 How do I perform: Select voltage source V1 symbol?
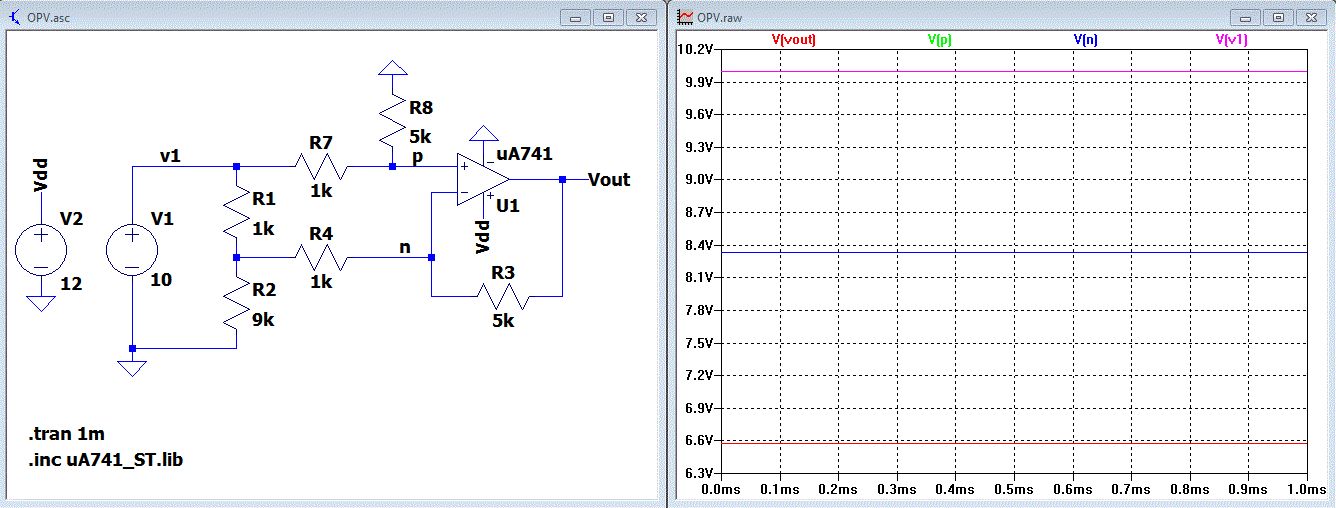[132, 250]
